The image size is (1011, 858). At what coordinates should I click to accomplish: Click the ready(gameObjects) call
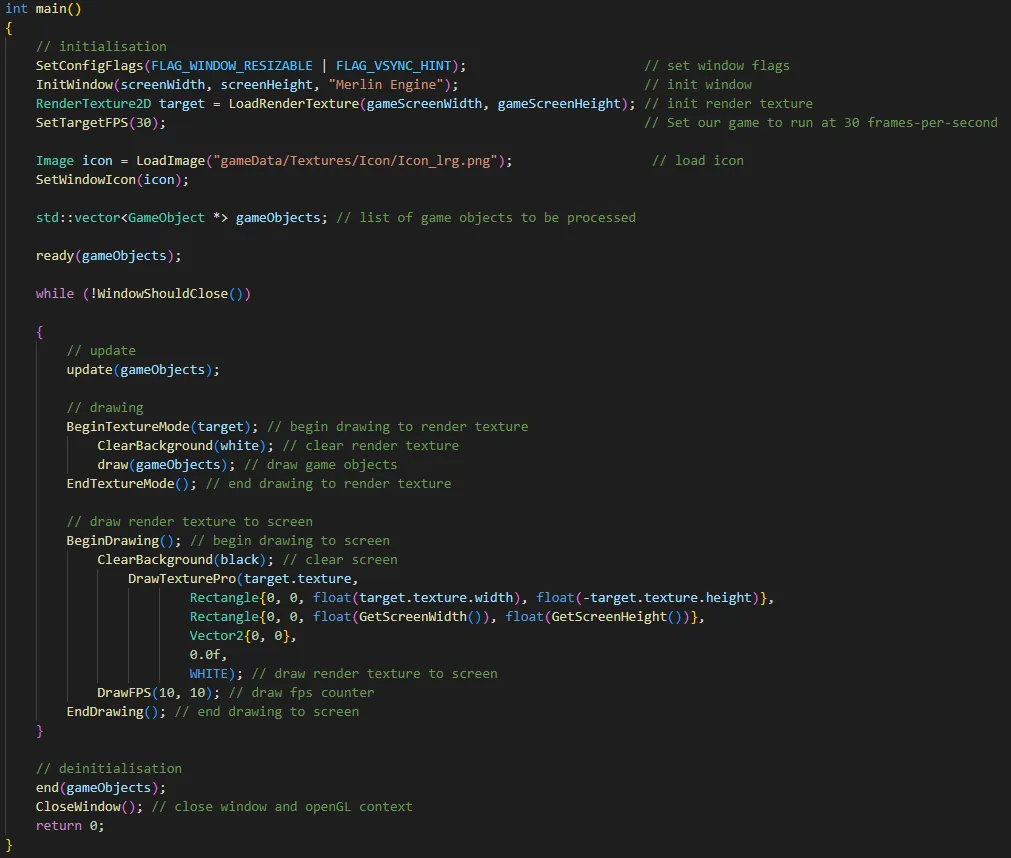point(108,255)
